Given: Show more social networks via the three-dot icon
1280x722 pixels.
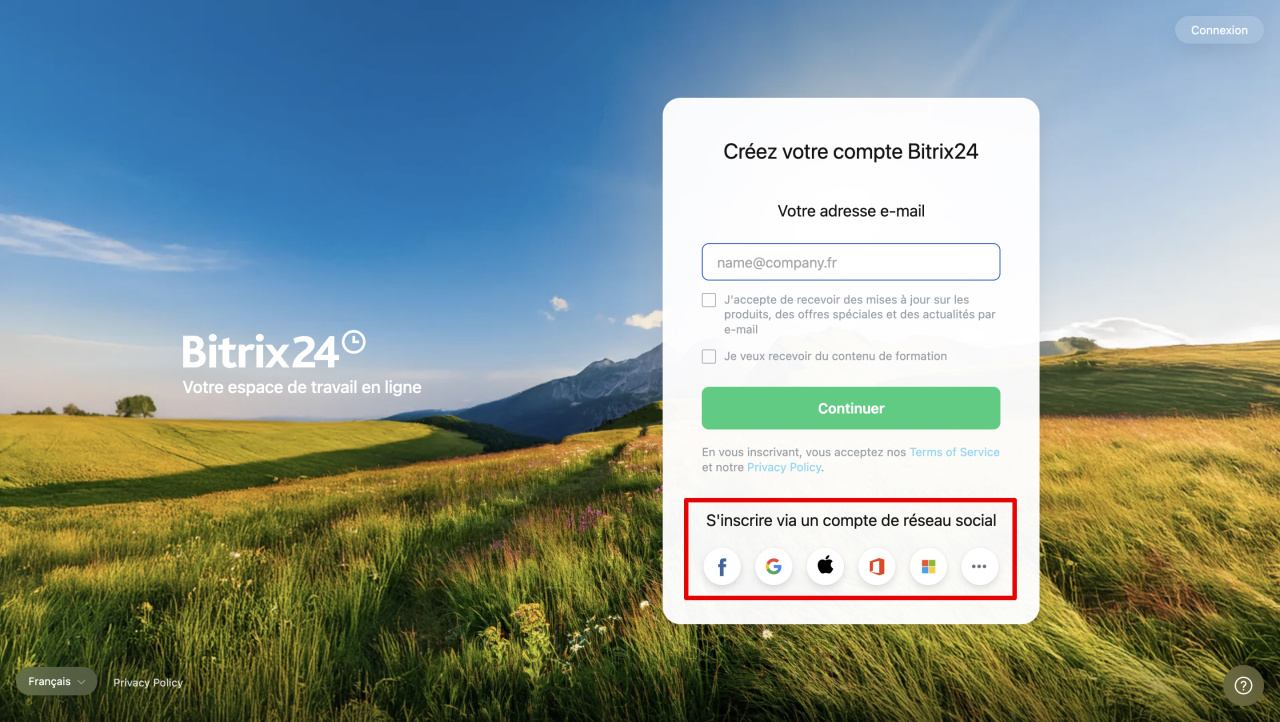Looking at the screenshot, I should tap(980, 567).
